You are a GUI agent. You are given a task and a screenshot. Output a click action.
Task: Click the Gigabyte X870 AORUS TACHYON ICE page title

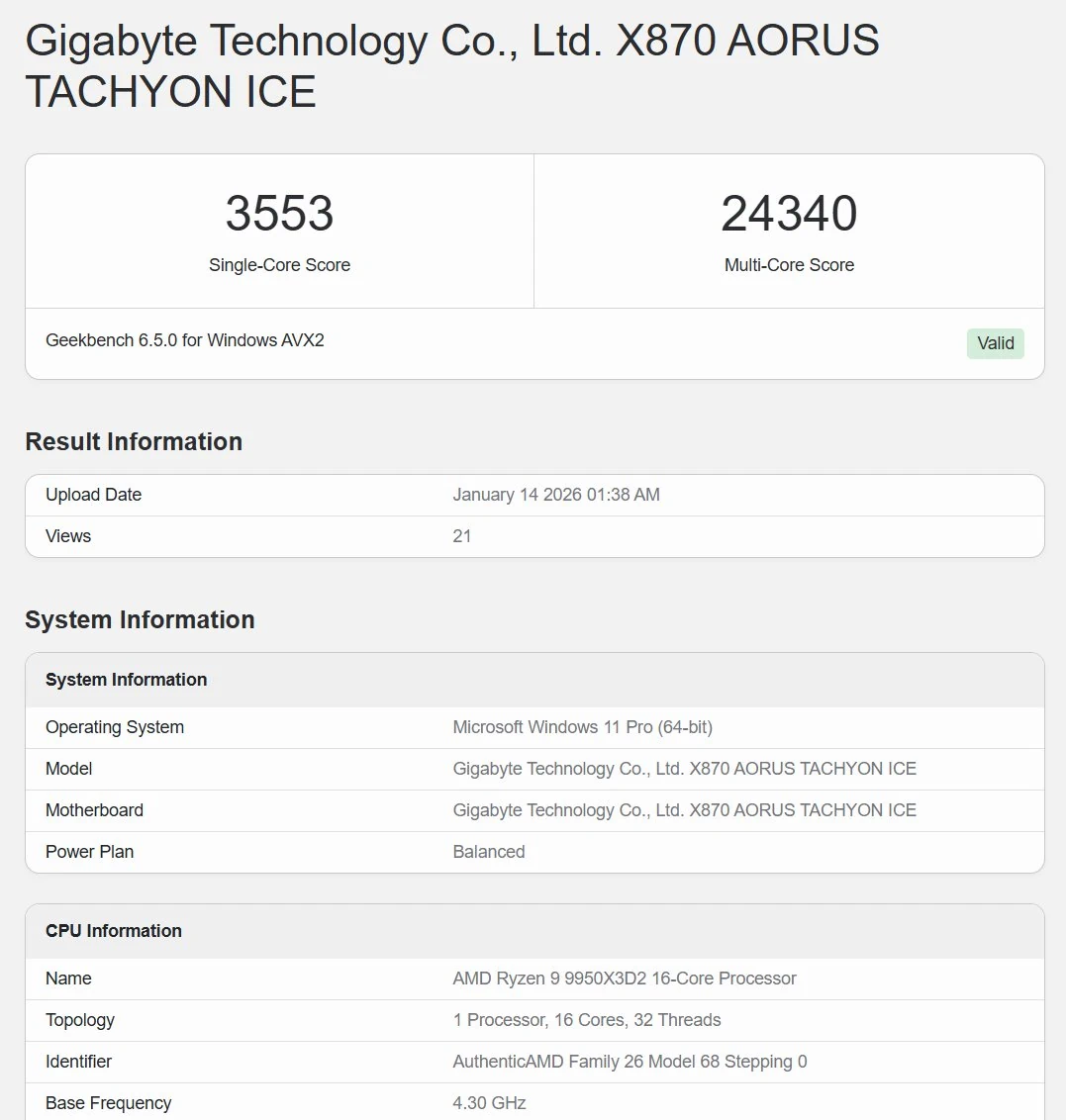click(x=452, y=65)
